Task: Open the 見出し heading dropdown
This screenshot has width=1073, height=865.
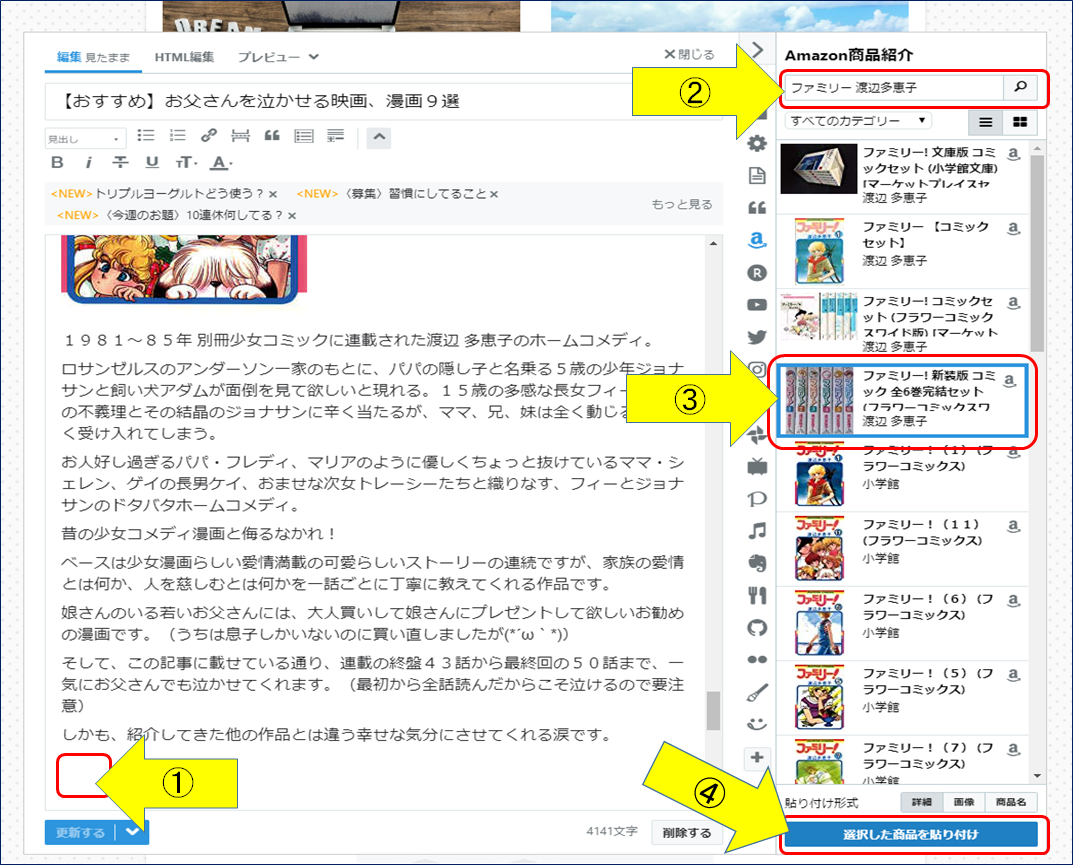Action: click(85, 136)
